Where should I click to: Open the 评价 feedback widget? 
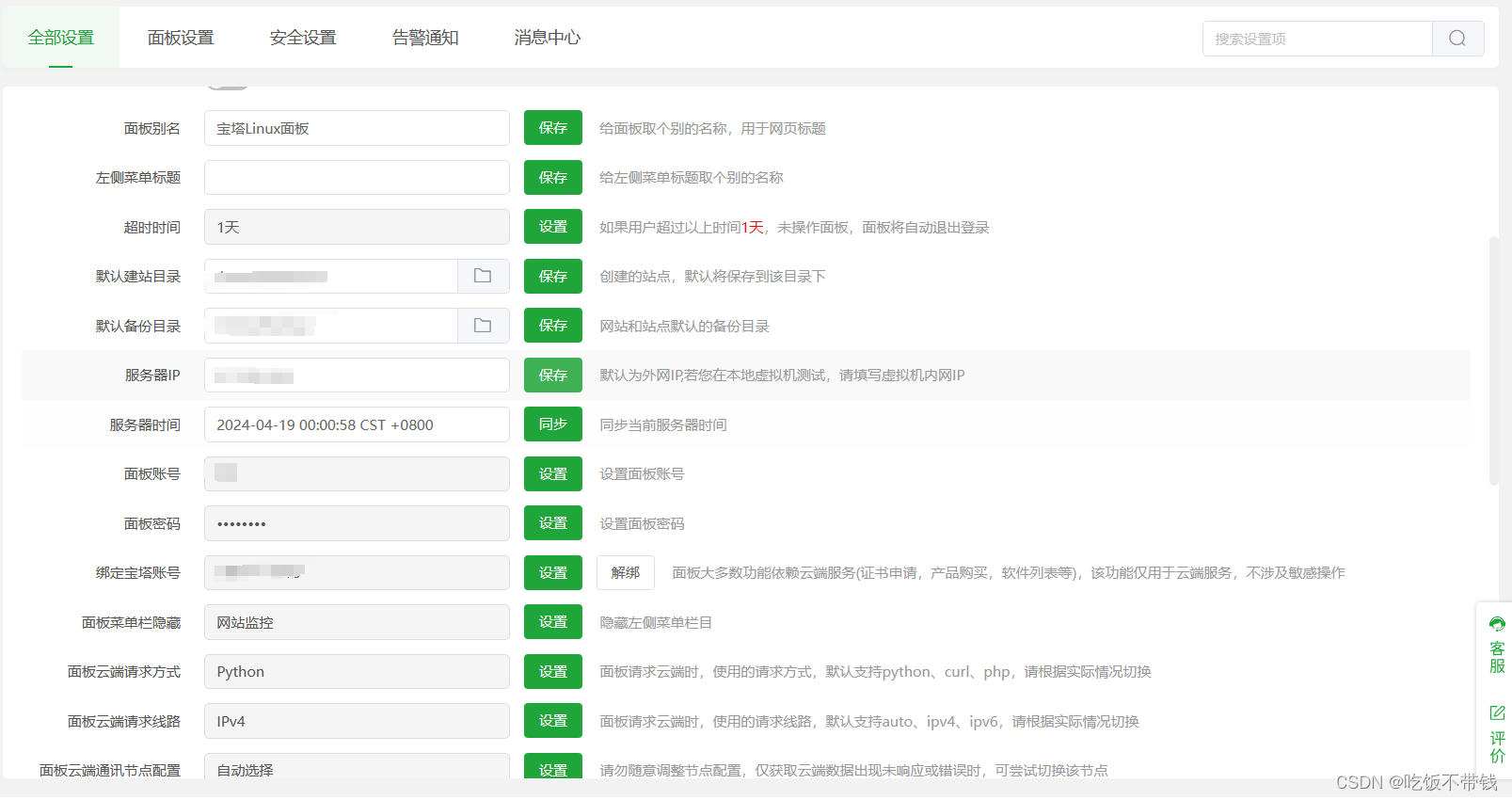click(1496, 734)
